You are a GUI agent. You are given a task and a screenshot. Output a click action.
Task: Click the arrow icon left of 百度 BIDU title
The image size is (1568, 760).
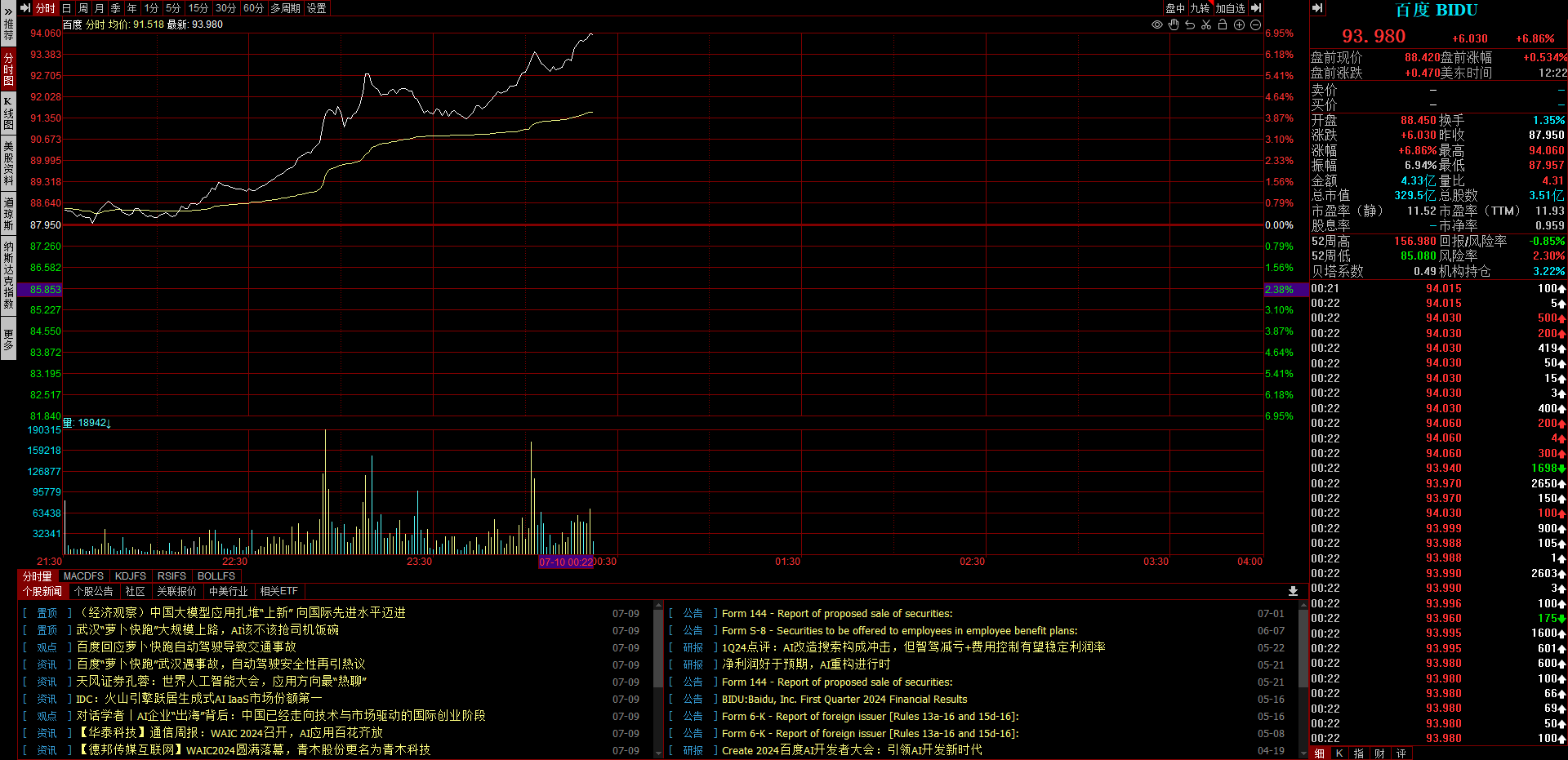pos(1317,8)
